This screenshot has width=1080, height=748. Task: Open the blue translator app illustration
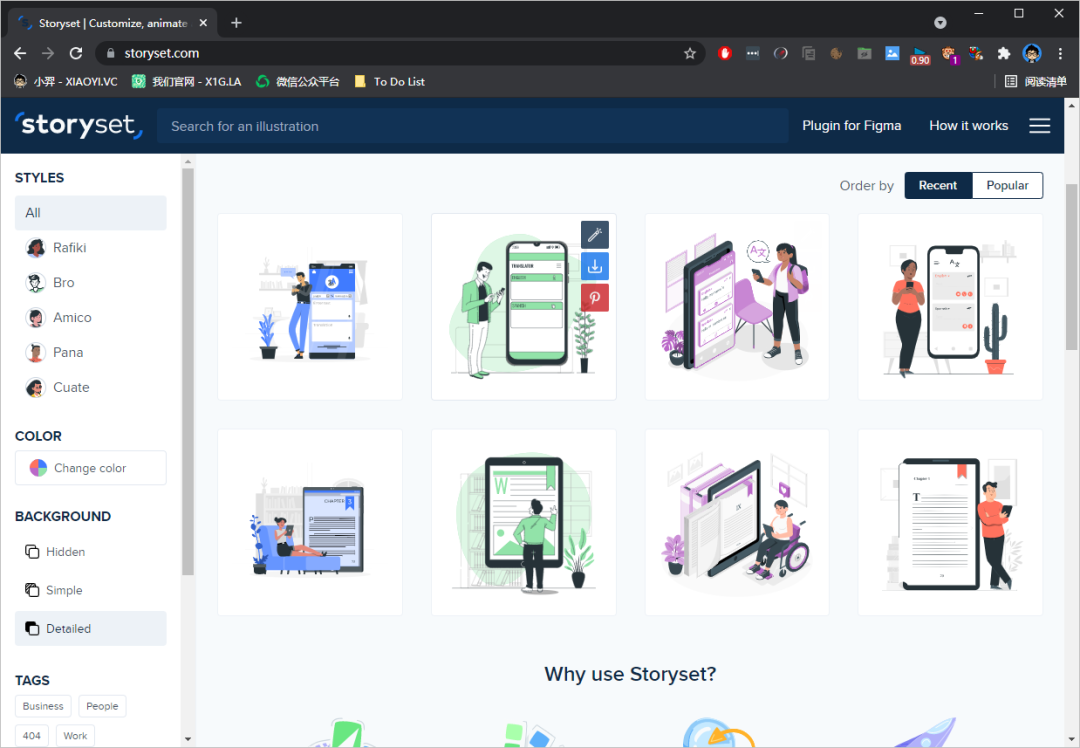310,307
